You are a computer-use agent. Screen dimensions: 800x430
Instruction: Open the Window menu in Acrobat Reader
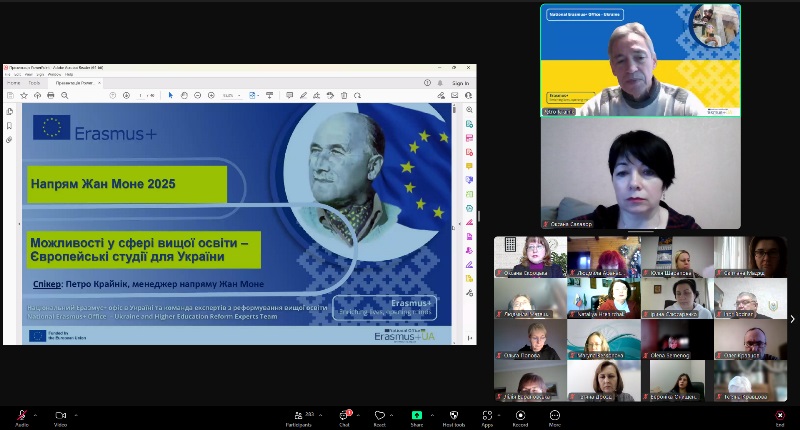tap(54, 74)
